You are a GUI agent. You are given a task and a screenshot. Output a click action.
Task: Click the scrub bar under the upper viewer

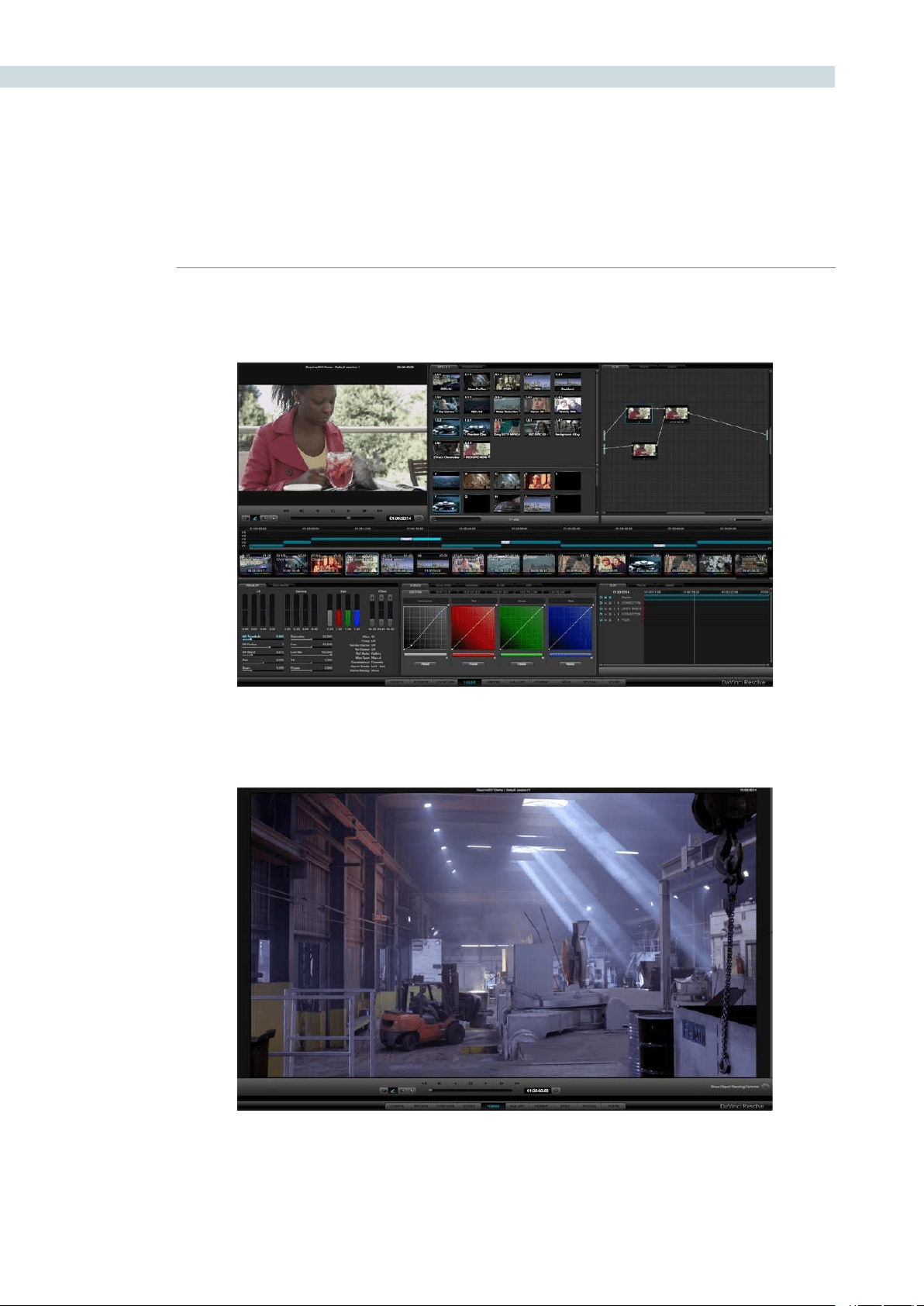click(333, 518)
